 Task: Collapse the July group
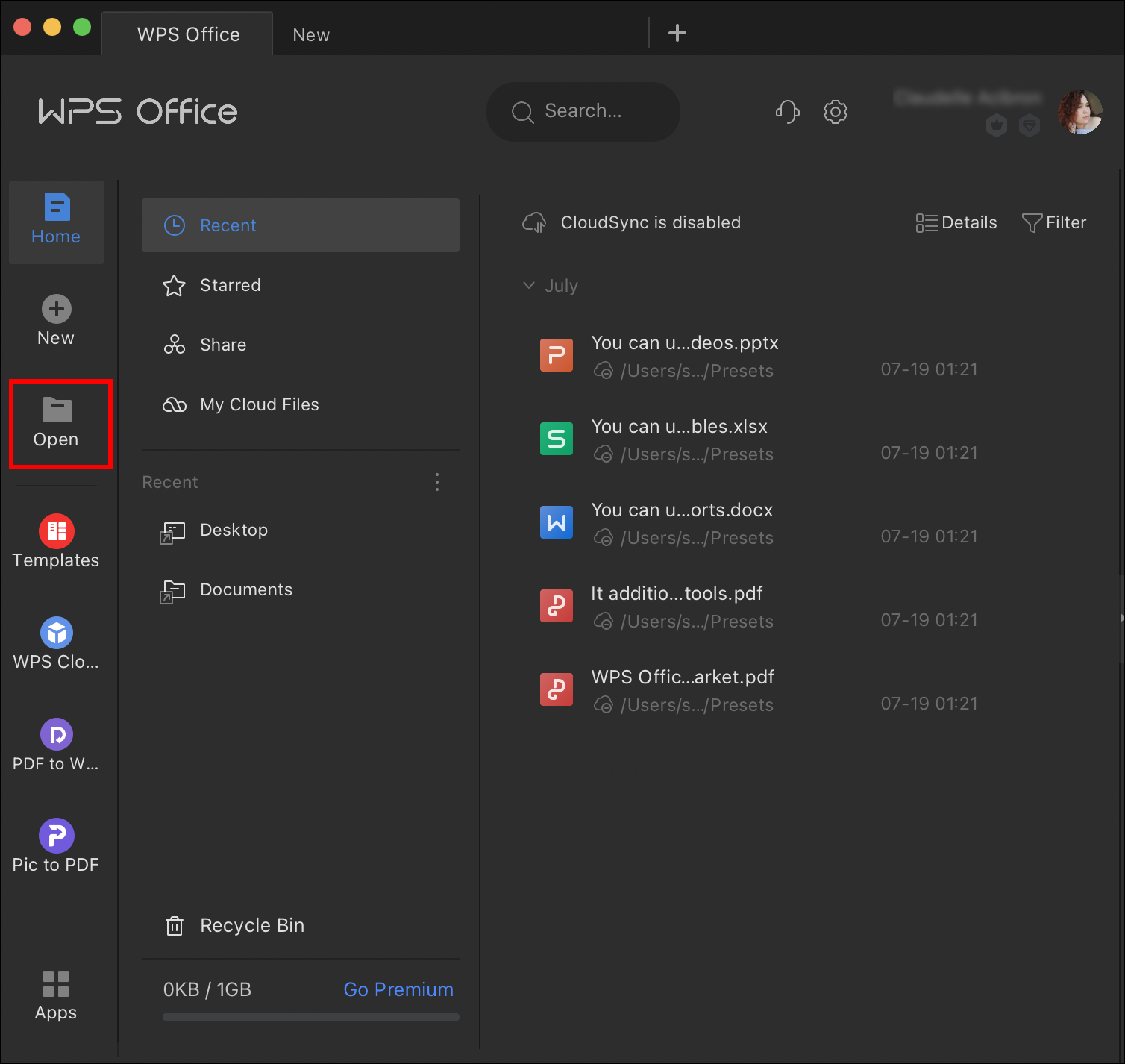pos(529,286)
